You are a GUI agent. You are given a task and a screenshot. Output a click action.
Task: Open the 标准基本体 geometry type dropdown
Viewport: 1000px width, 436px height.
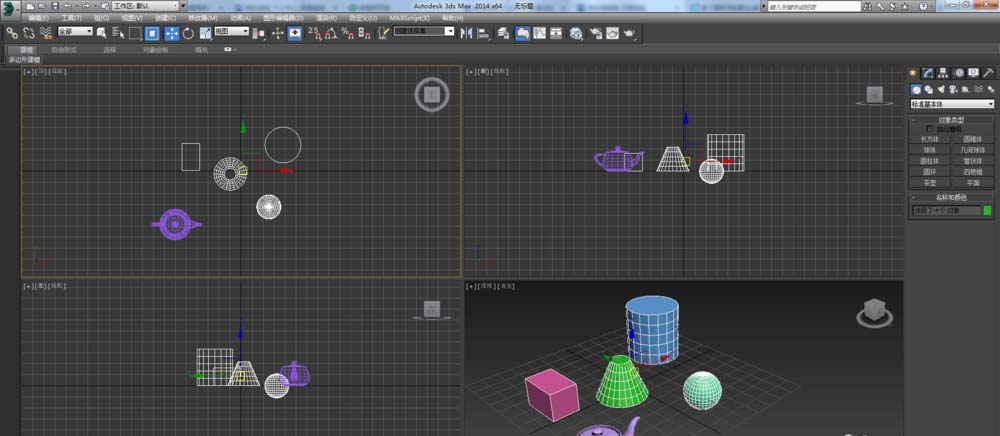[x=952, y=104]
